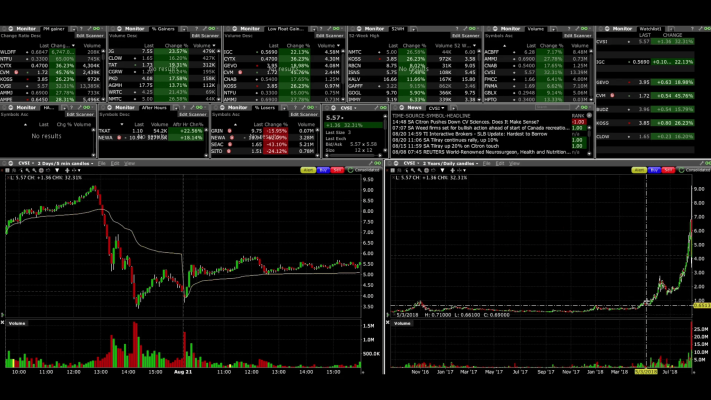Switch to the % Gainers monitor tab
This screenshot has height=400, width=711.
click(161, 29)
